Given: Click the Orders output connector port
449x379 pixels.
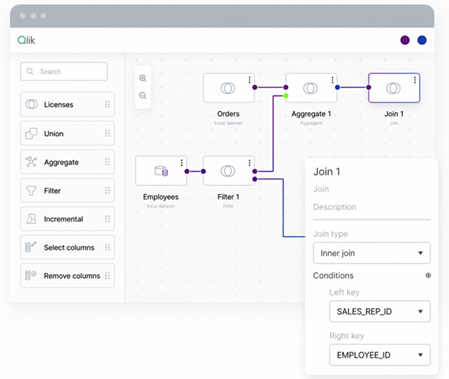Looking at the screenshot, I should pos(255,87).
